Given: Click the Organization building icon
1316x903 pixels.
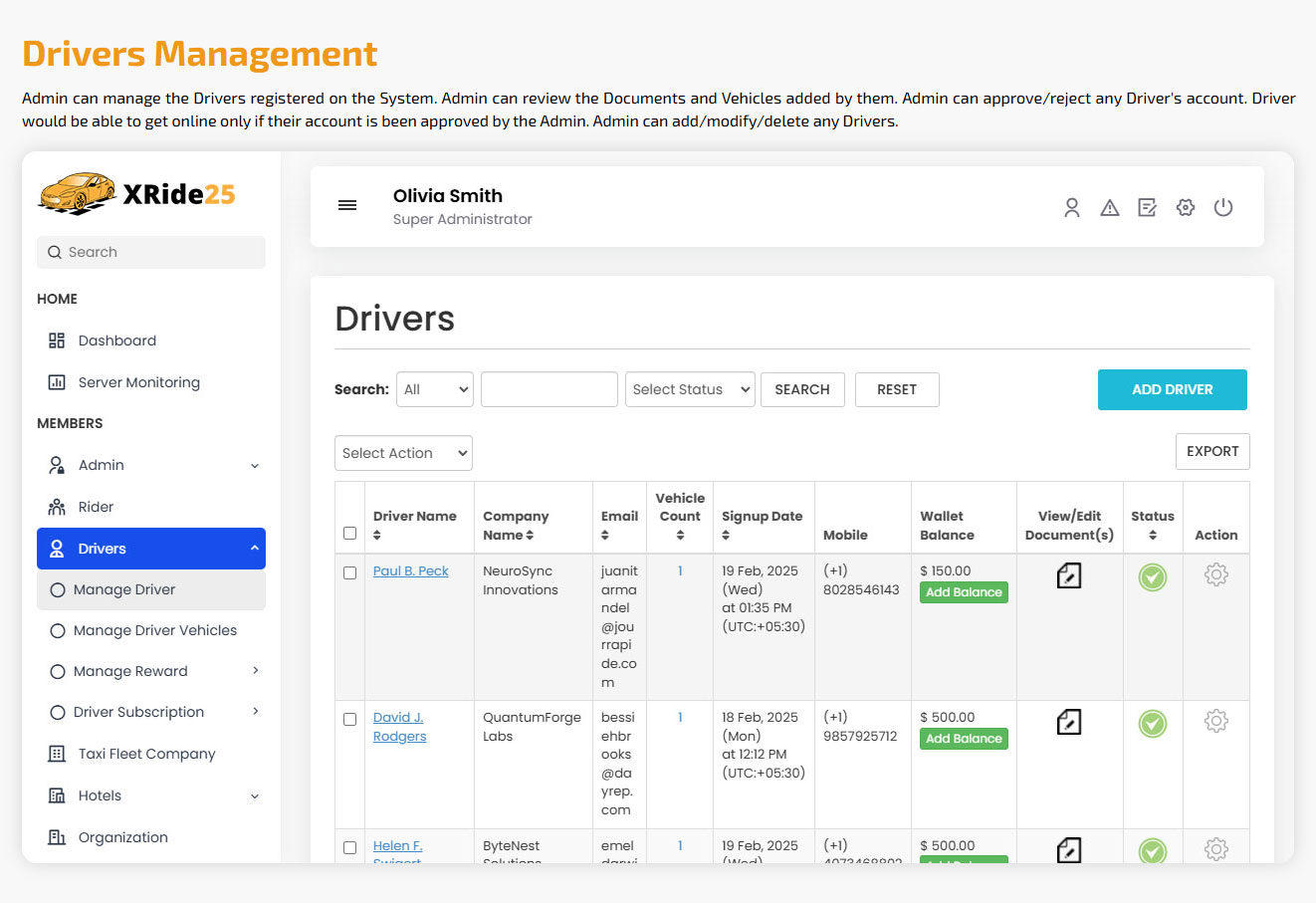Looking at the screenshot, I should click(57, 837).
